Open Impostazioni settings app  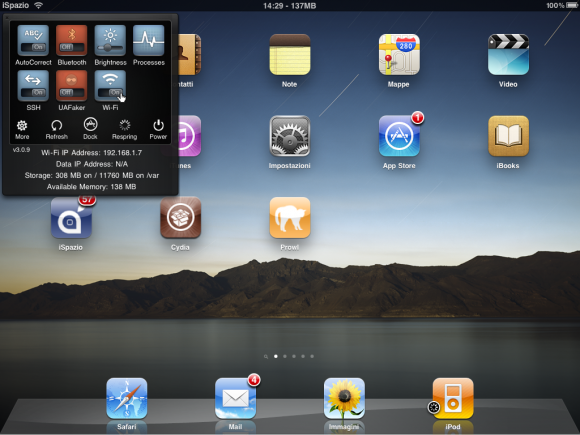[290, 136]
